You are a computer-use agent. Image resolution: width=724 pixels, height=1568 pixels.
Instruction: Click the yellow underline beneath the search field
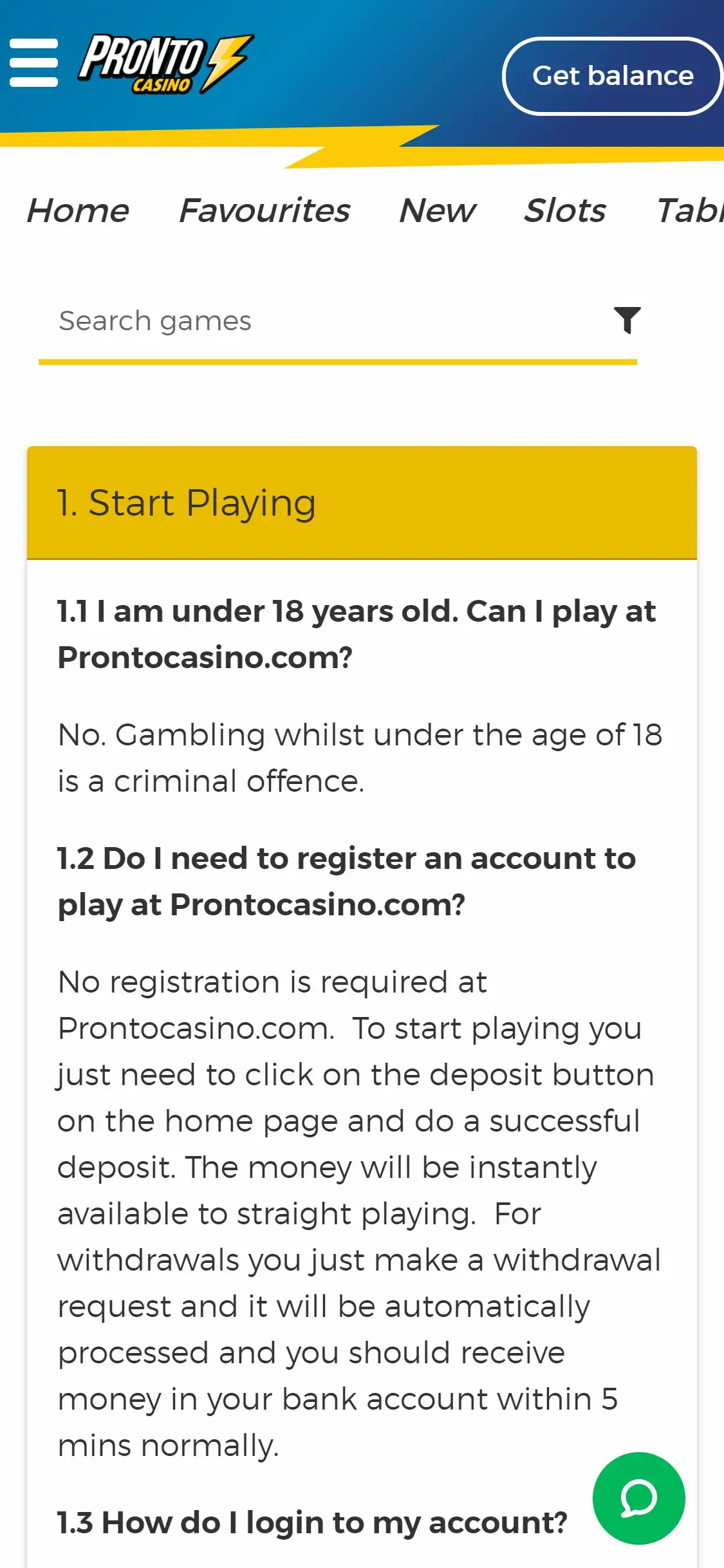coord(338,362)
